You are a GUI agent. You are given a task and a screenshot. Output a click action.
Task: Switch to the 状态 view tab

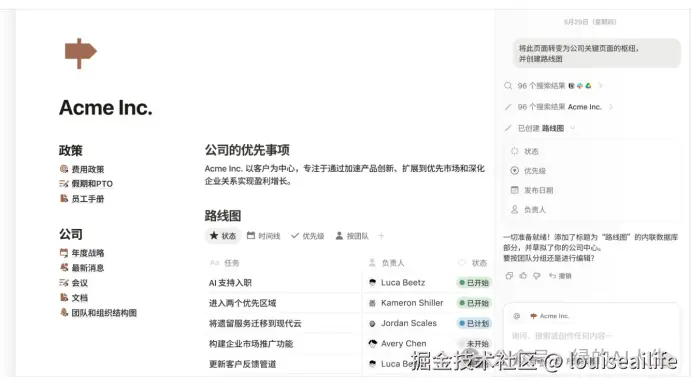223,236
